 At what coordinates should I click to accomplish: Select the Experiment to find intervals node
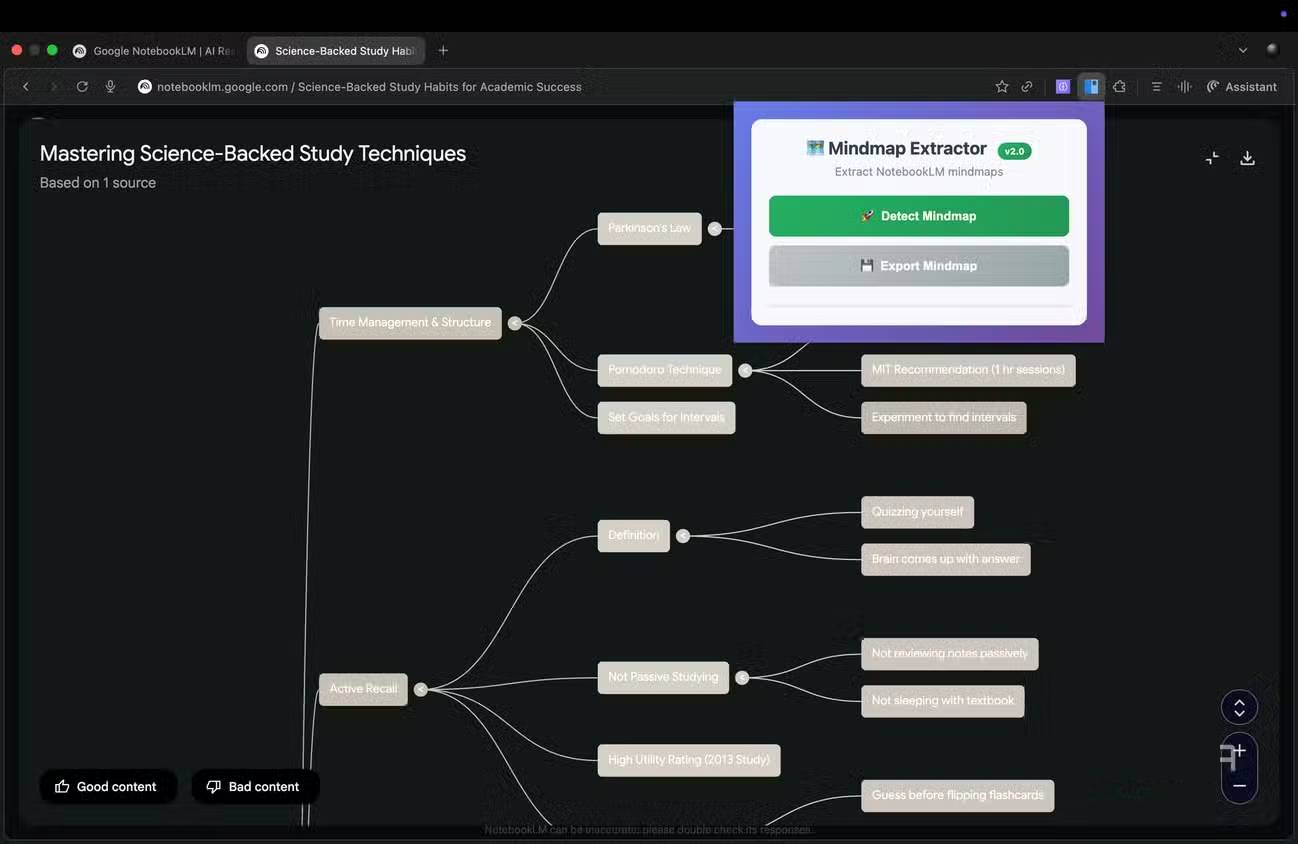point(943,418)
